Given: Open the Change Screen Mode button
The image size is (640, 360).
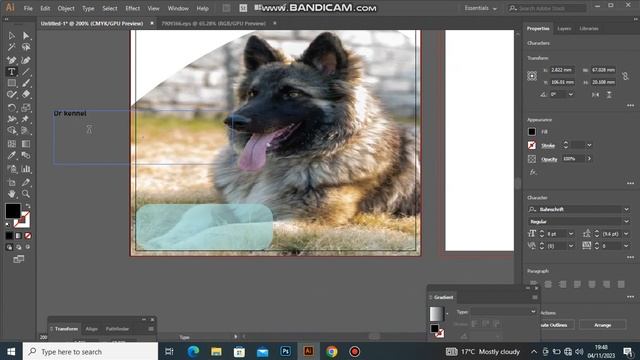Looking at the screenshot, I should click(18, 259).
